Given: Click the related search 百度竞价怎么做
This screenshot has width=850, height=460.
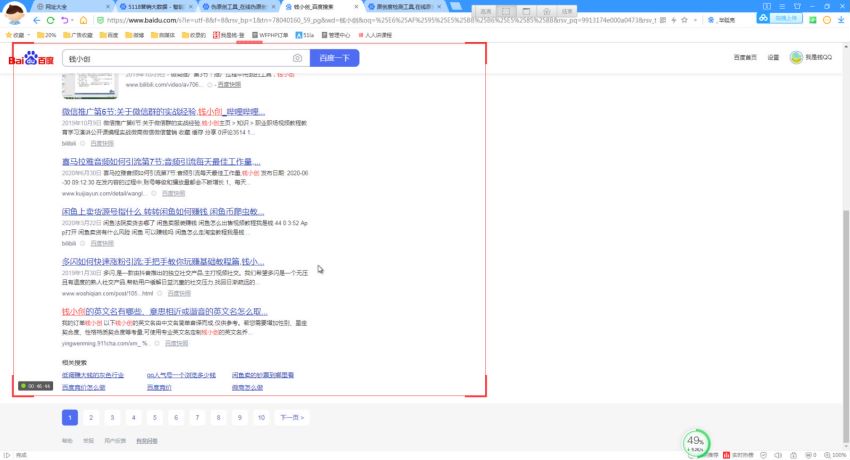Looking at the screenshot, I should pos(83,387).
